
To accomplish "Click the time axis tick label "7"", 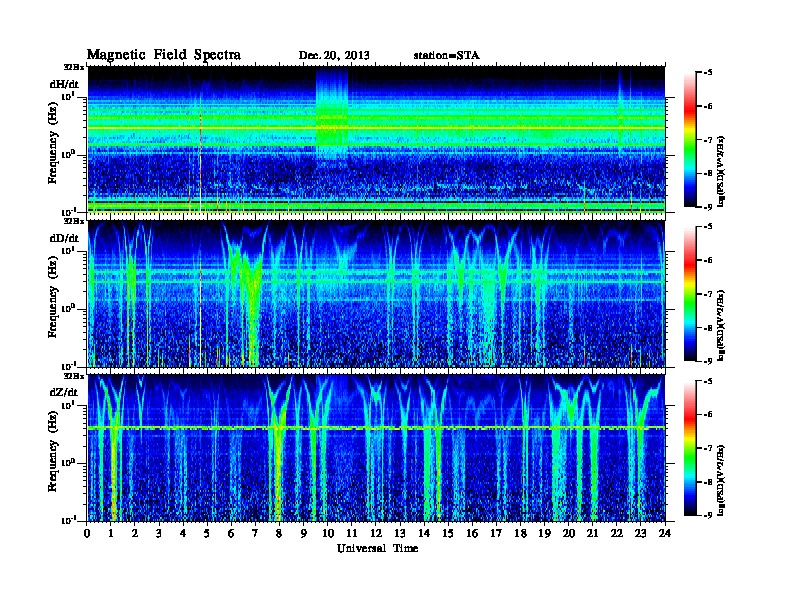I will click(x=255, y=533).
